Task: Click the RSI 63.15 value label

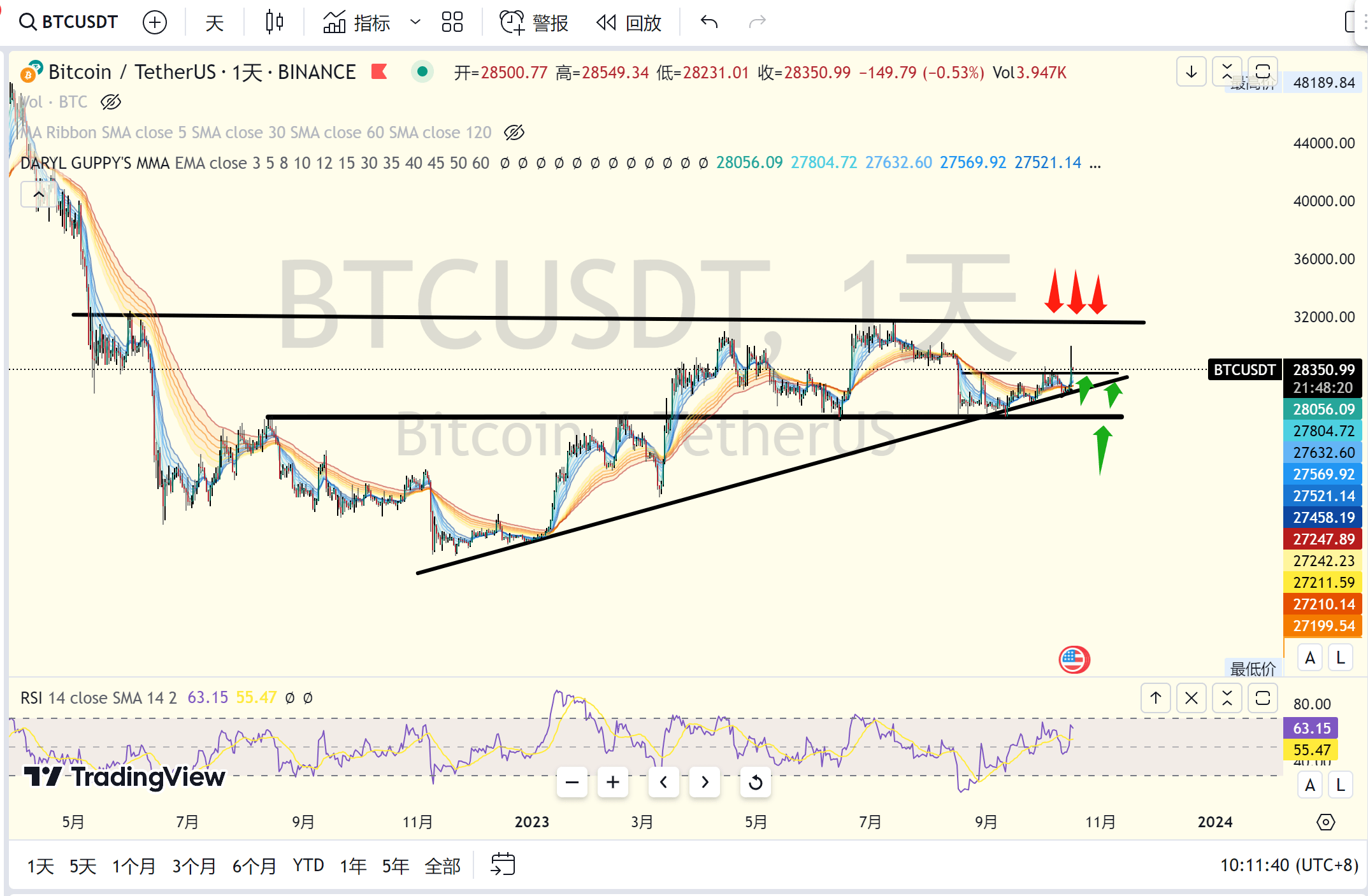Action: (1311, 728)
